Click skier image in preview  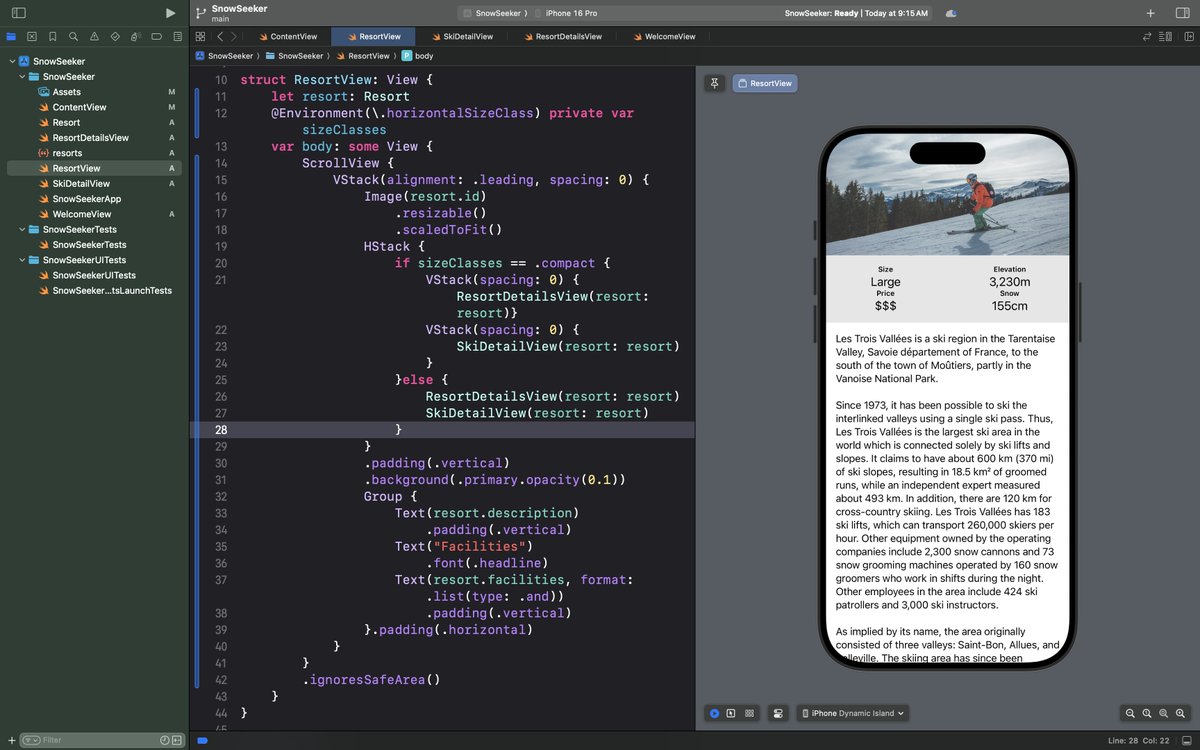point(947,195)
